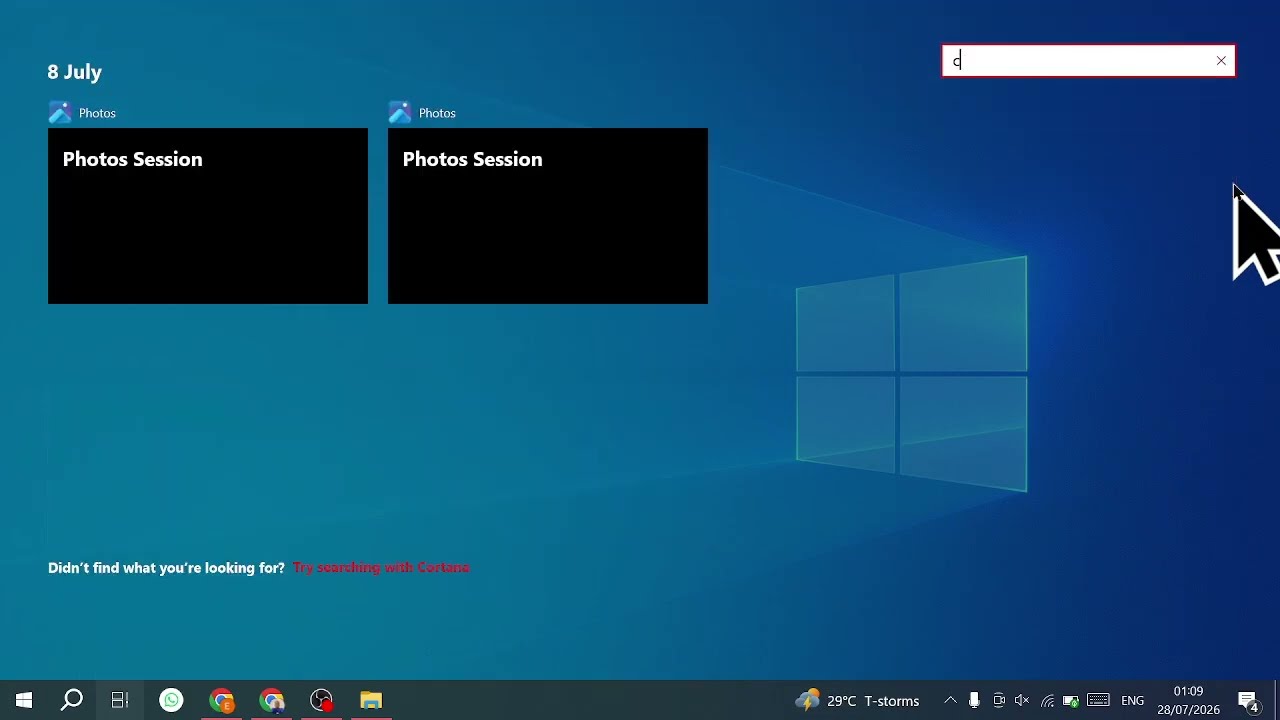Open the Windows Start menu
The width and height of the screenshot is (1280, 720).
click(24, 700)
